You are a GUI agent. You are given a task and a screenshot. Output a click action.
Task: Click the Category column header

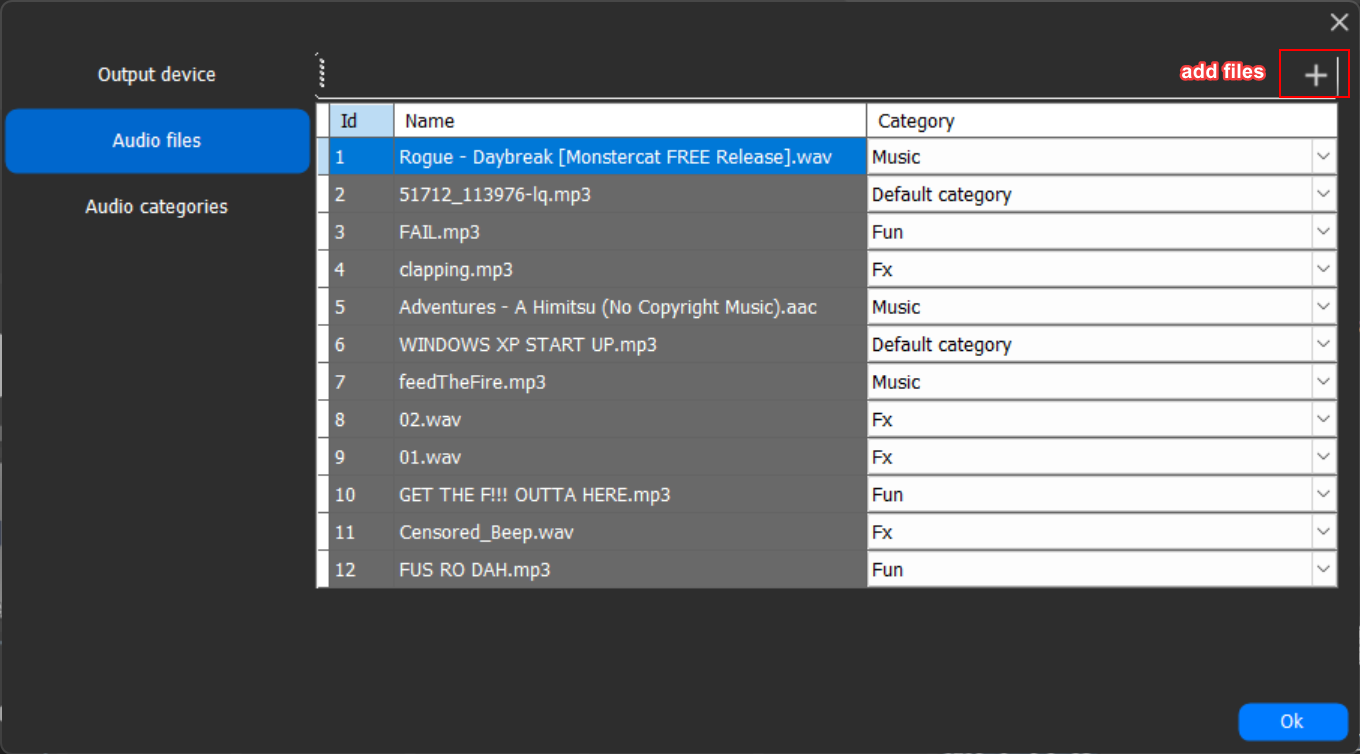click(1101, 121)
